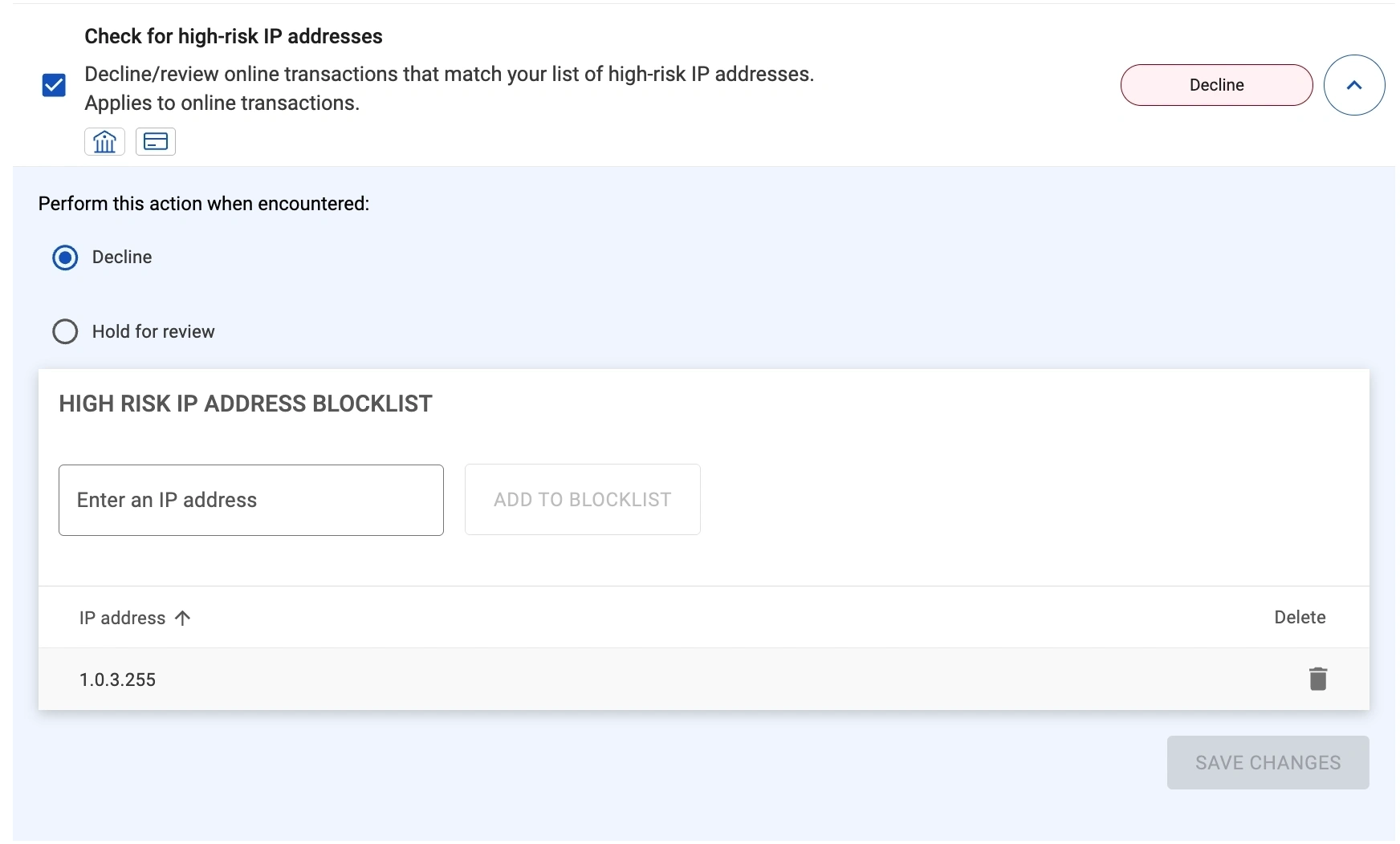Click the bank account icon
This screenshot has height=844, width=1400.
coord(104,142)
